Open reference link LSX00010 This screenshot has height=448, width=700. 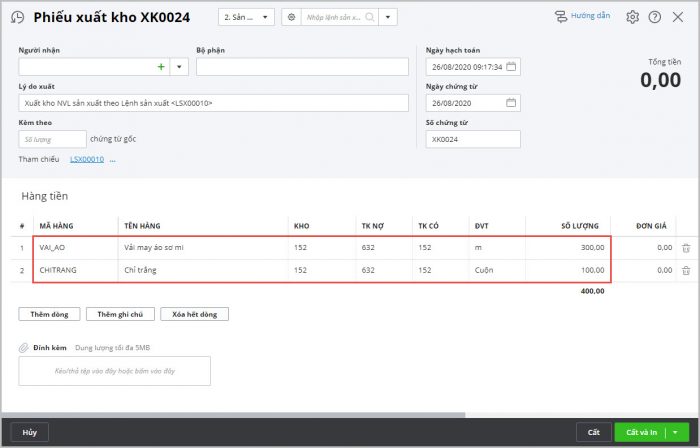coord(86,159)
